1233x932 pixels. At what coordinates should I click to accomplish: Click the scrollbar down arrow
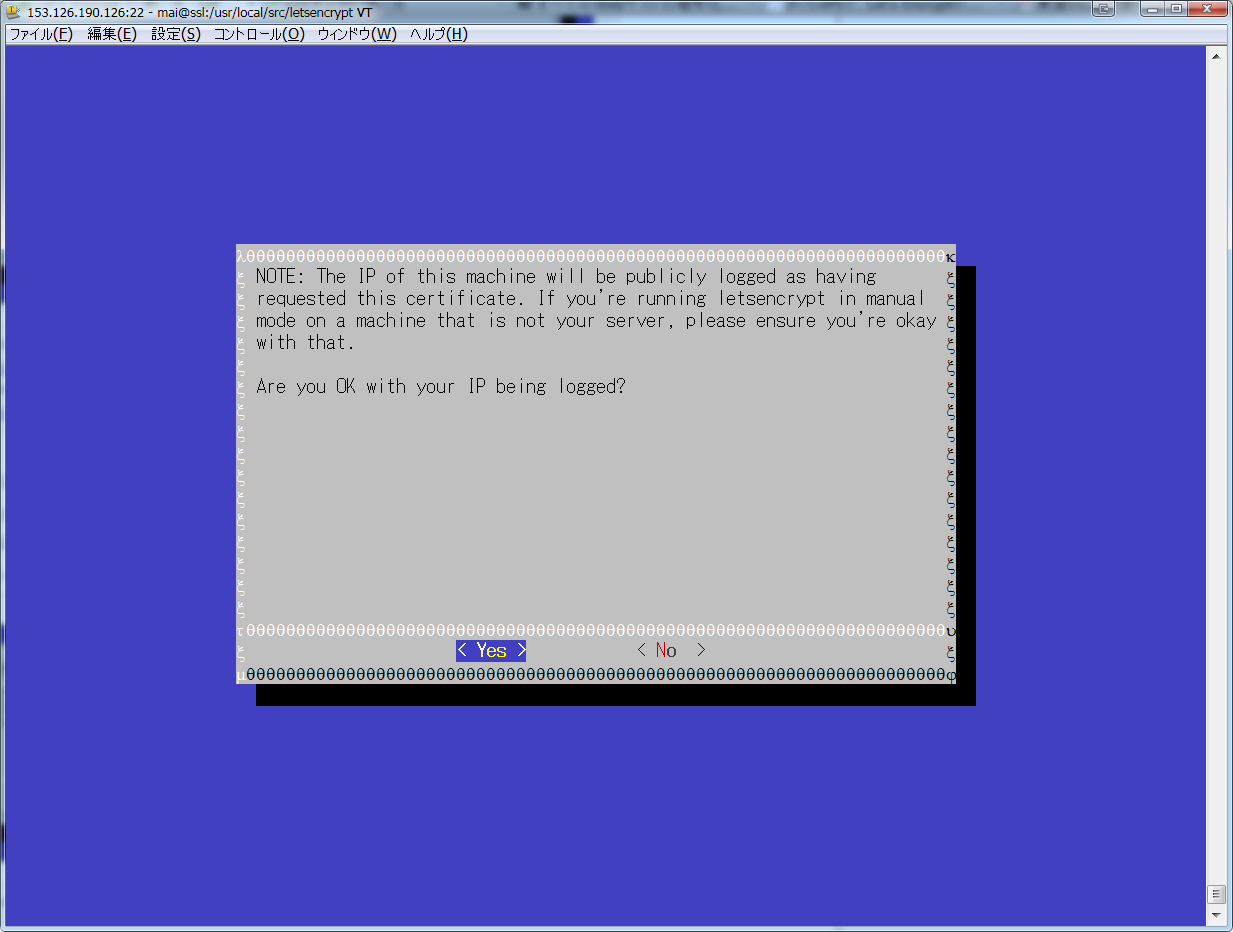coord(1217,915)
